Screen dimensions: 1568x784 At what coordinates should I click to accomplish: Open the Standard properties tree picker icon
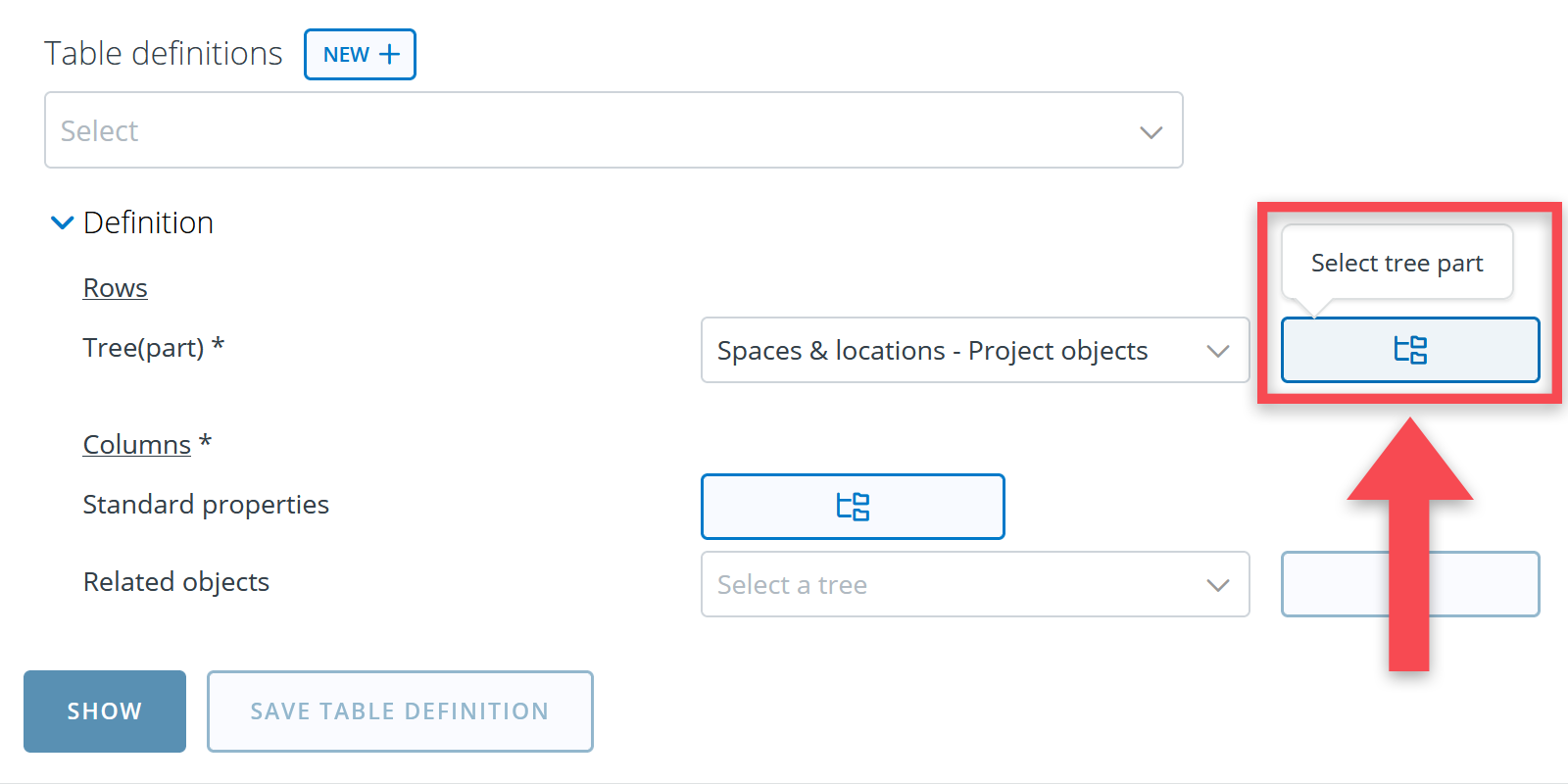pos(853,507)
